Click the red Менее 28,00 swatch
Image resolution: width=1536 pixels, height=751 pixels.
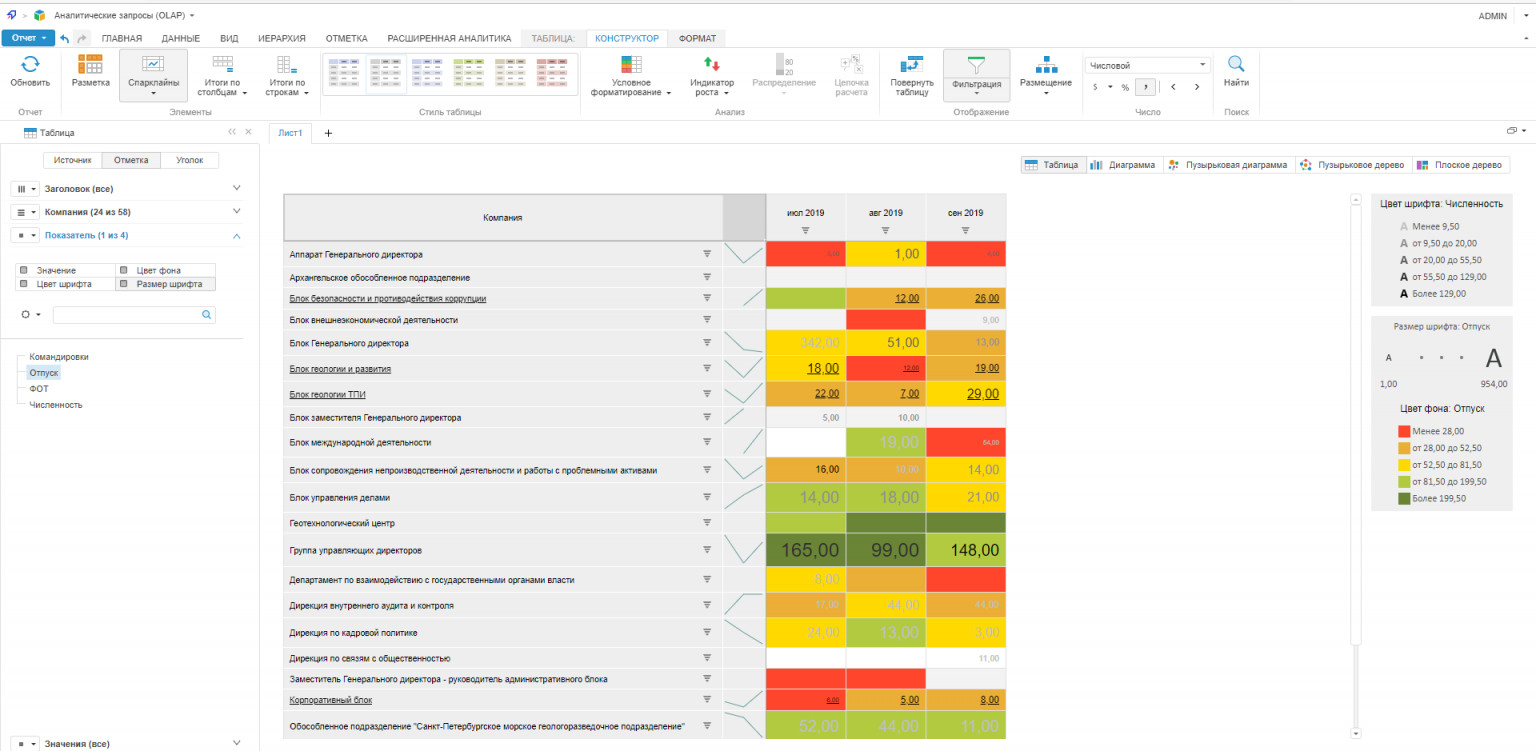1404,431
